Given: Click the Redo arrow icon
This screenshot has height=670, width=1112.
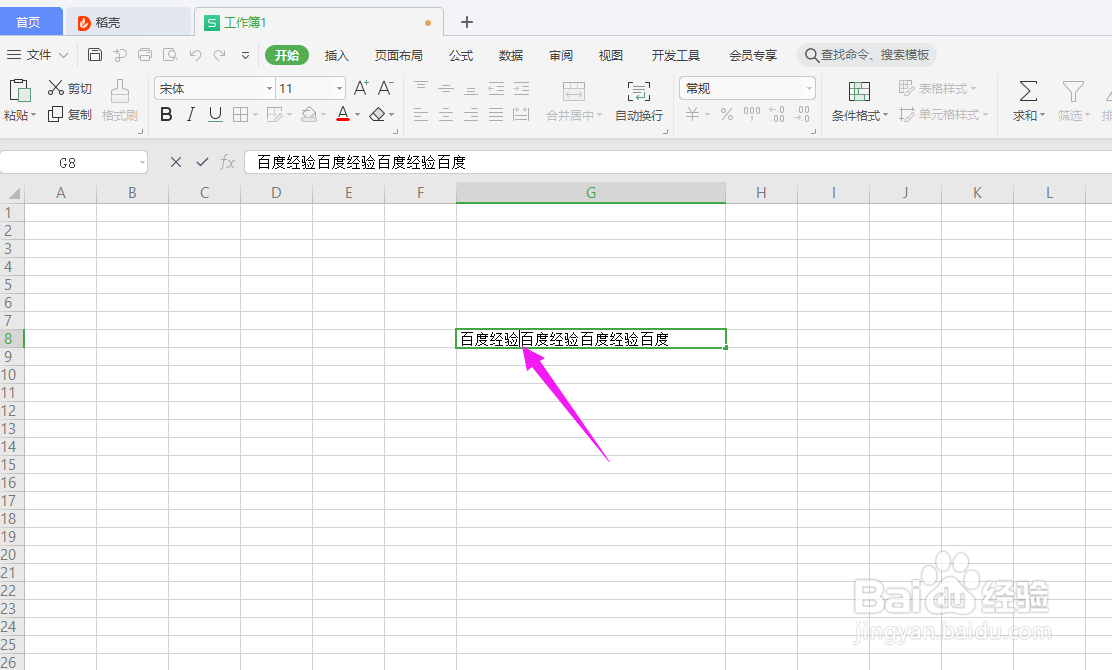Looking at the screenshot, I should click(220, 55).
